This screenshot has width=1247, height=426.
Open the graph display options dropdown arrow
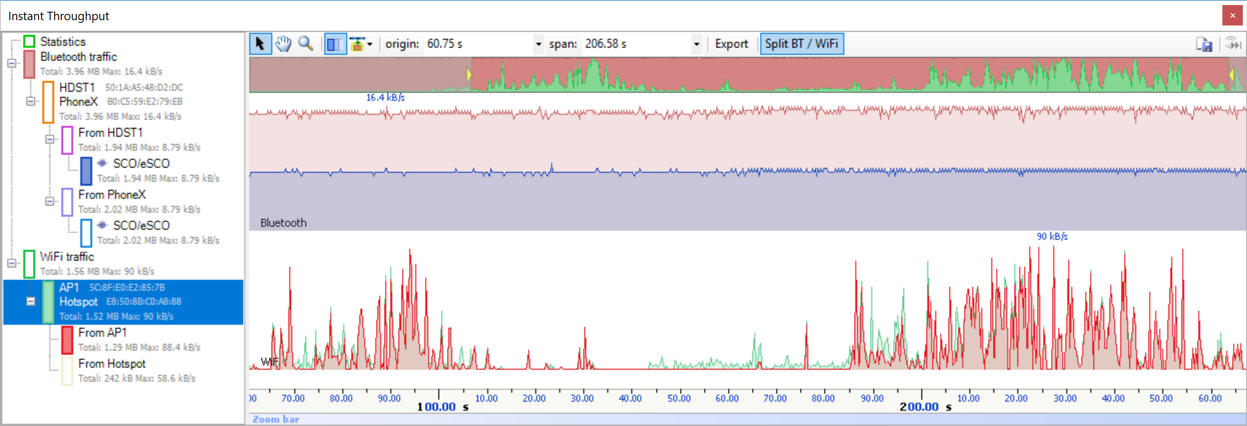point(370,44)
